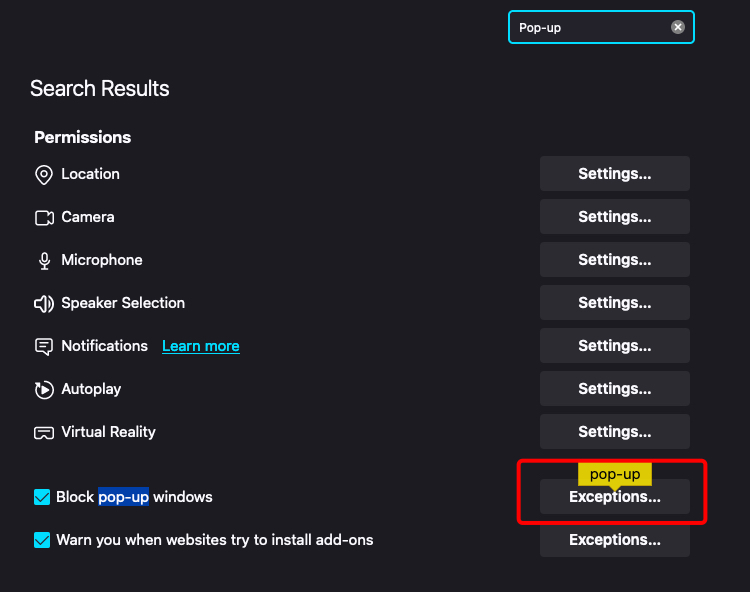
Task: Clear the Pop-up search field
Action: 677,27
